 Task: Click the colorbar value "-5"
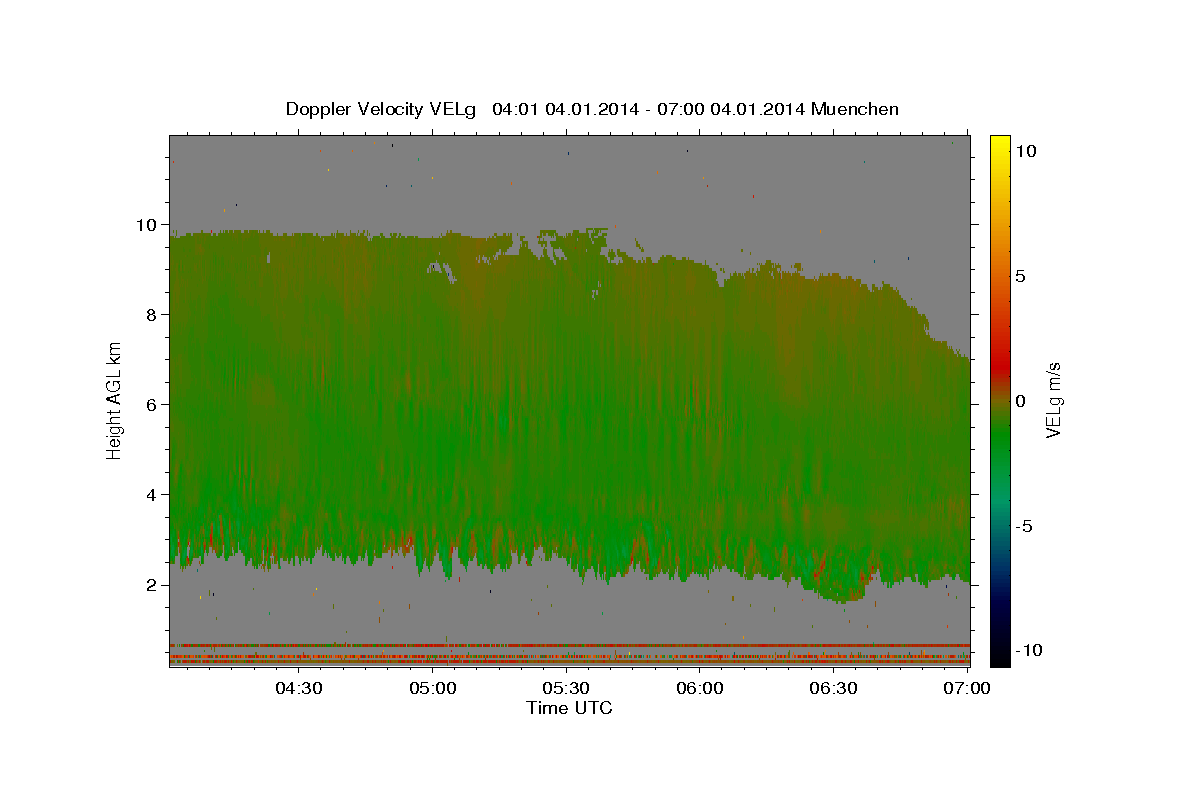coord(1024,526)
